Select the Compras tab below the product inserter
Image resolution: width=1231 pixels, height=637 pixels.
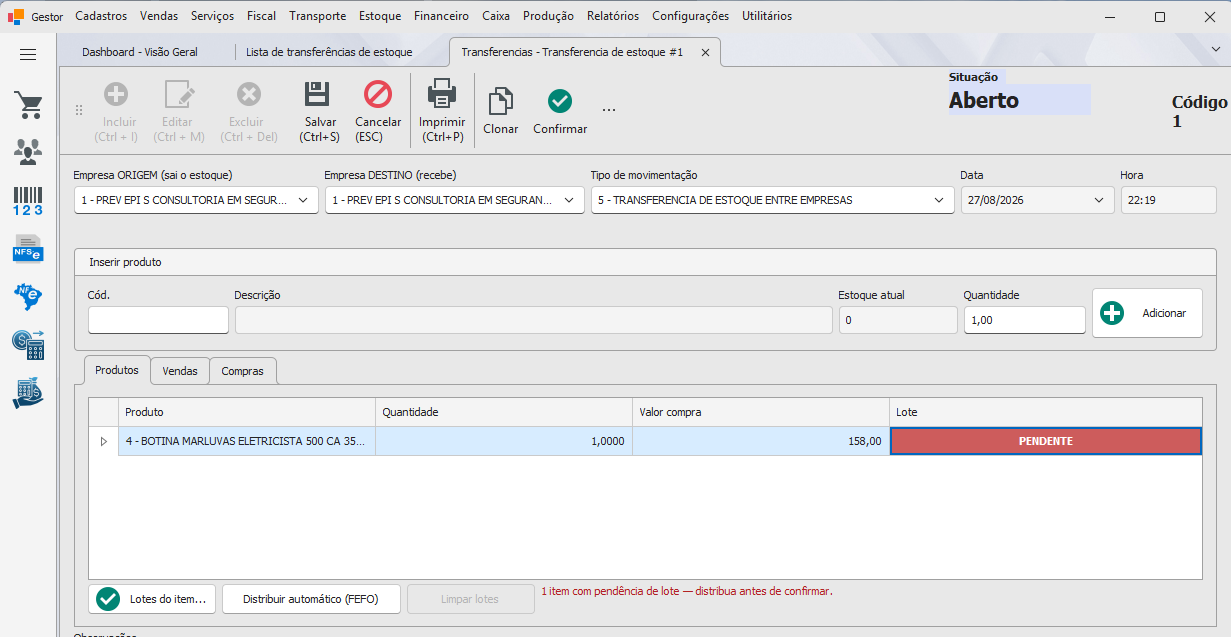[x=243, y=371]
